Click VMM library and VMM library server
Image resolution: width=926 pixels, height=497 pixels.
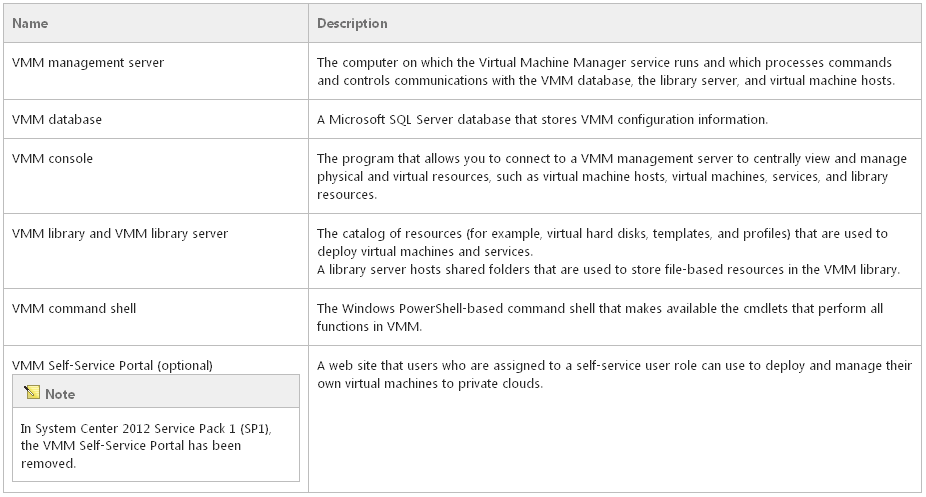pyautogui.click(x=120, y=233)
